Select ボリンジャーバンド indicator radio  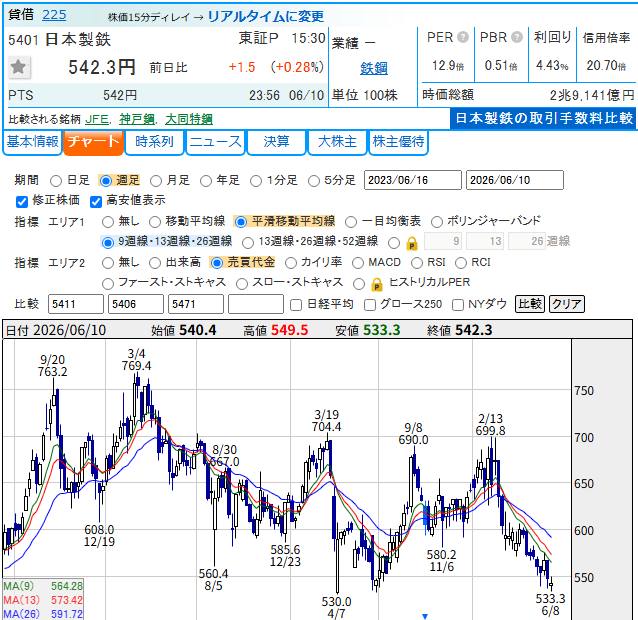pyautogui.click(x=437, y=222)
